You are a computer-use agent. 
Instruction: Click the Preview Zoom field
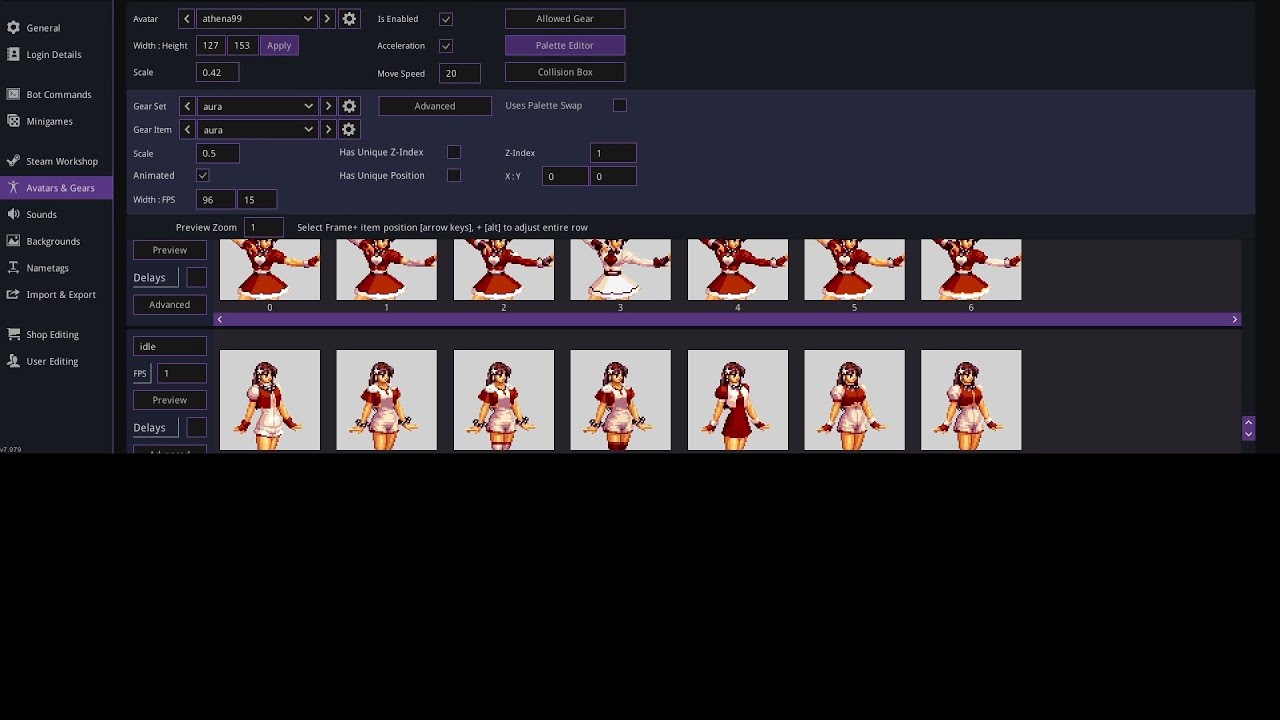[x=264, y=227]
